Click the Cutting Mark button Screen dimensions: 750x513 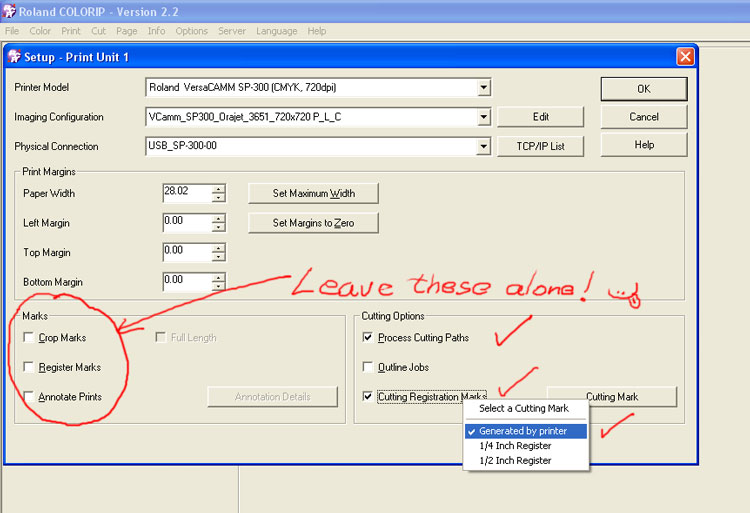point(612,397)
